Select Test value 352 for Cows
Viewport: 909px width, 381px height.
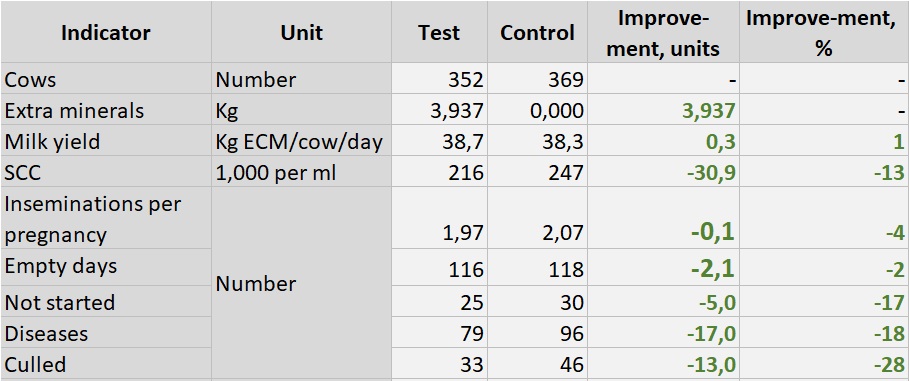(439, 79)
